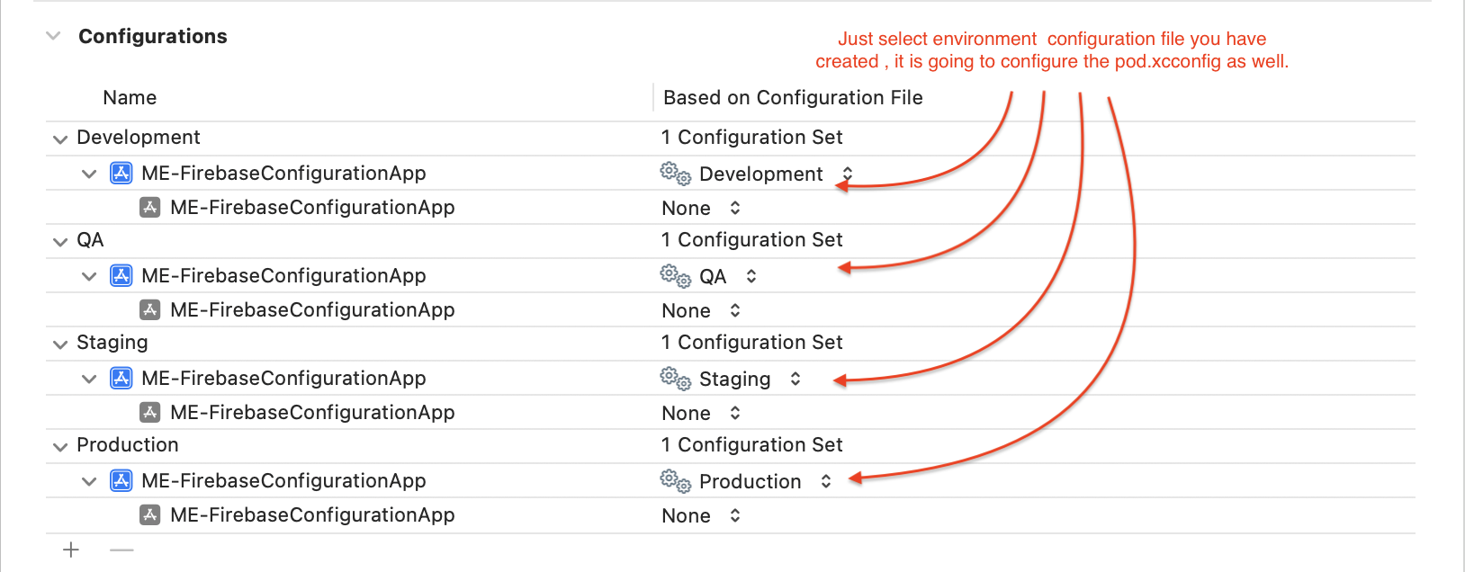Open Staging configuration file dropdown
The image size is (1465, 572).
(x=795, y=379)
